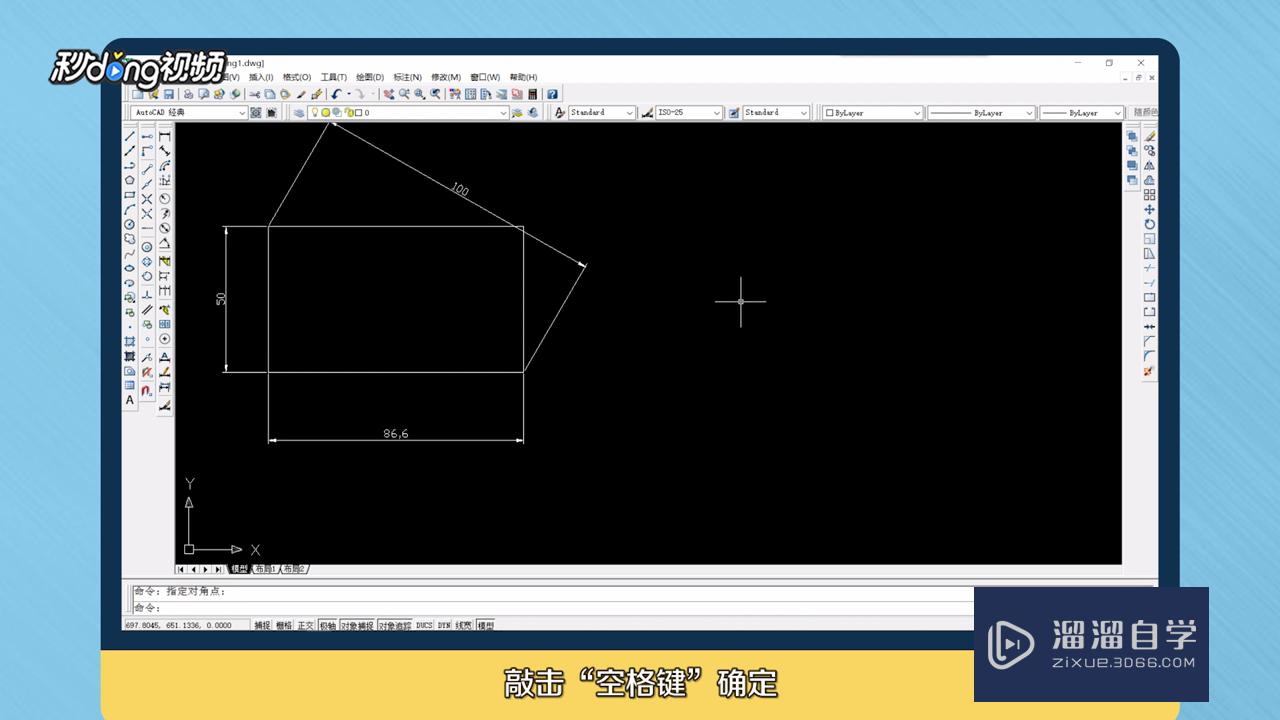Select the Spline draw tool
Image resolution: width=1280 pixels, height=720 pixels.
129,254
